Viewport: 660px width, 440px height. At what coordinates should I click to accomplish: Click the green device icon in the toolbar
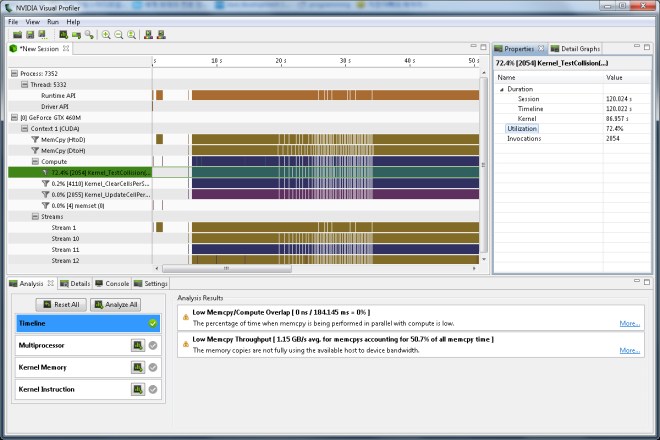[x=76, y=35]
